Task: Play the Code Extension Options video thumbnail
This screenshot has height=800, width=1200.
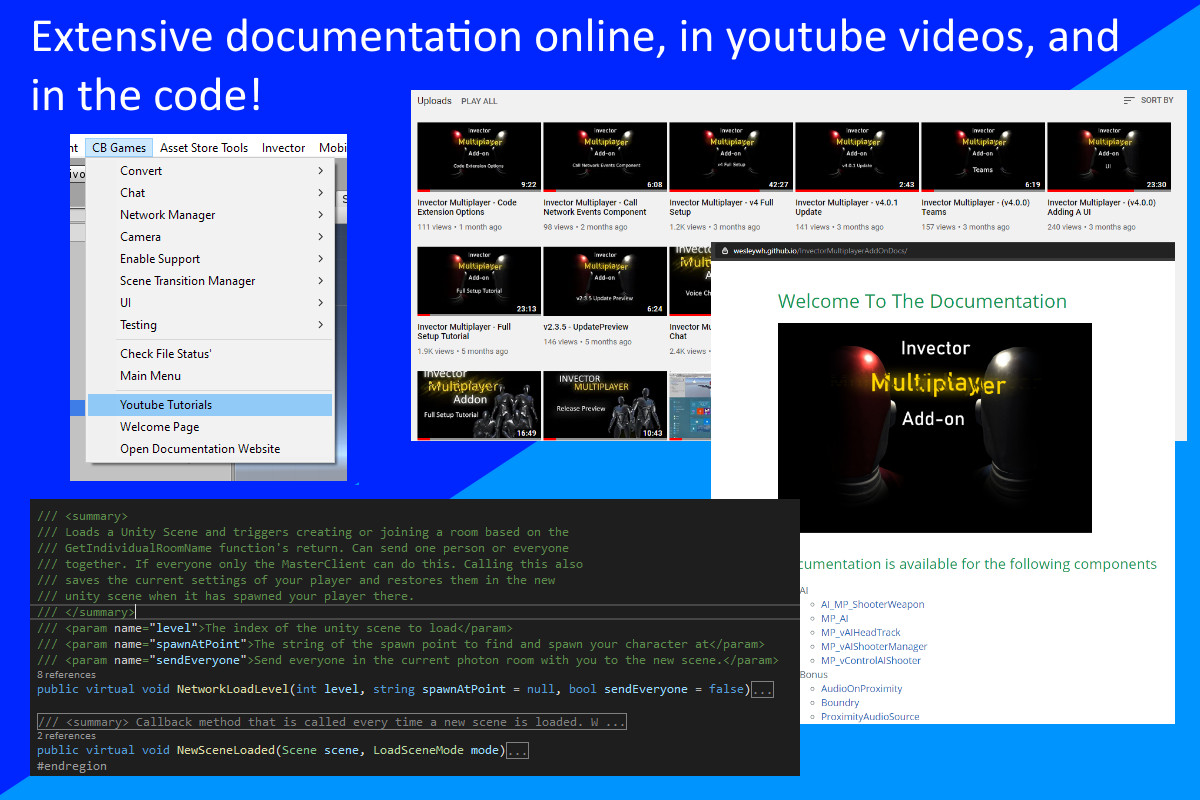Action: click(x=479, y=156)
